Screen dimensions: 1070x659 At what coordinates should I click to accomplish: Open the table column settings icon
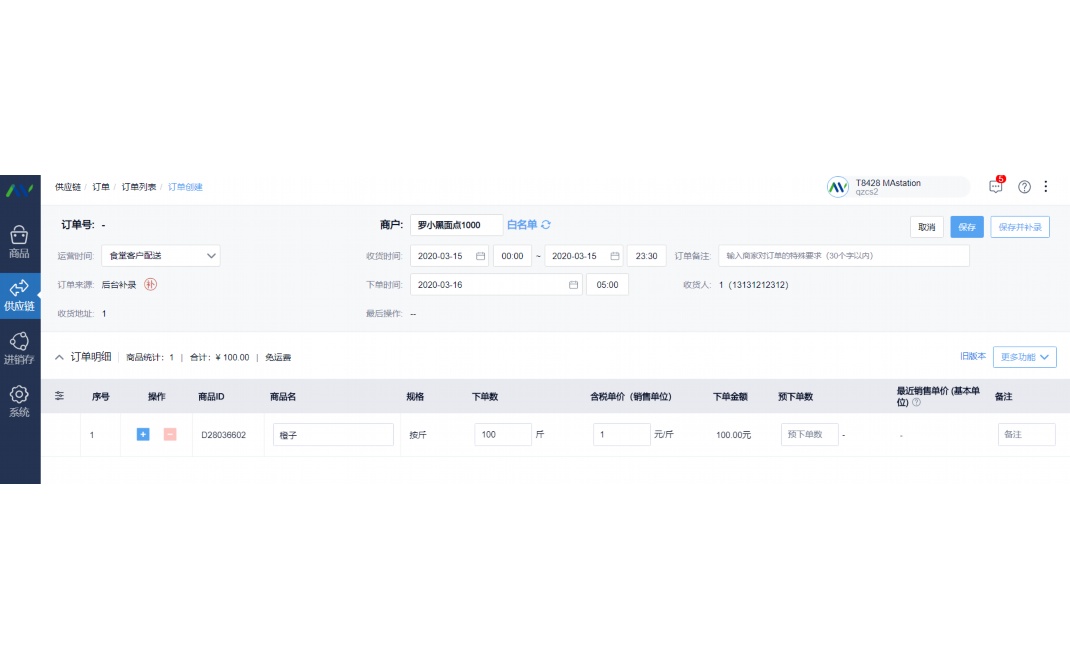[x=60, y=396]
